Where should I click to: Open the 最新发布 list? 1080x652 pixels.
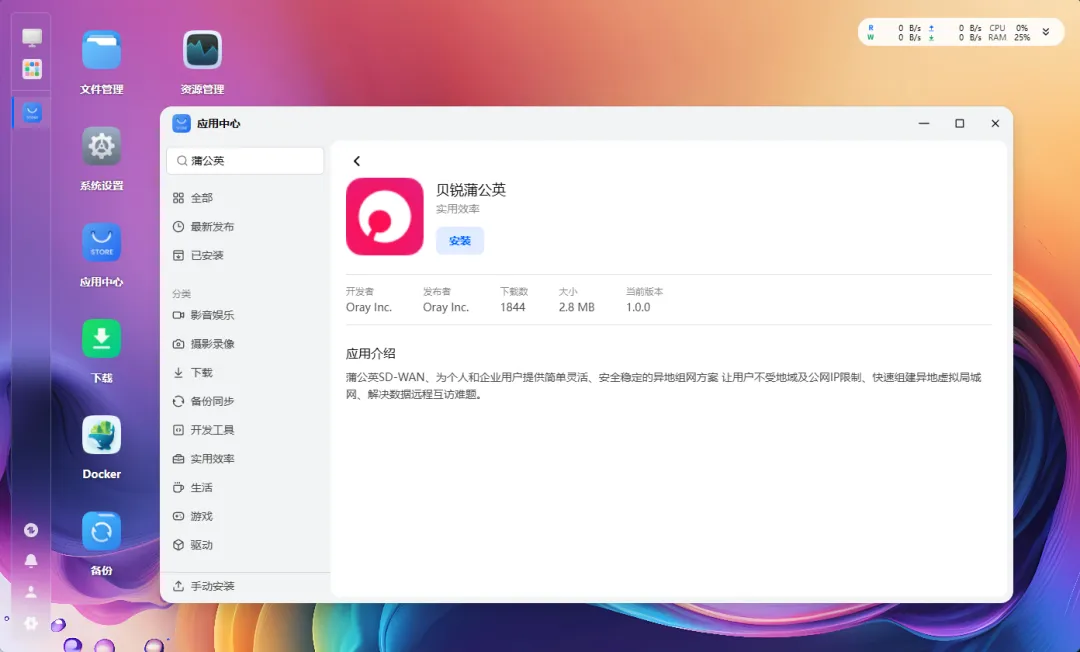click(x=212, y=227)
